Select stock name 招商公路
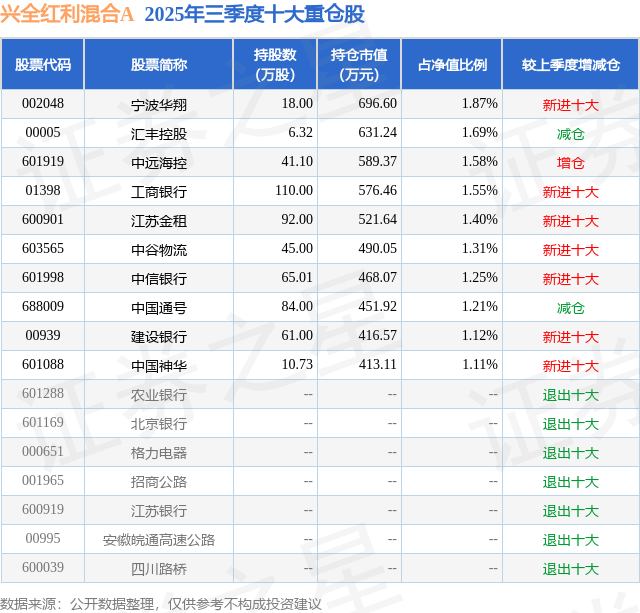This screenshot has width=640, height=613. pos(159,482)
